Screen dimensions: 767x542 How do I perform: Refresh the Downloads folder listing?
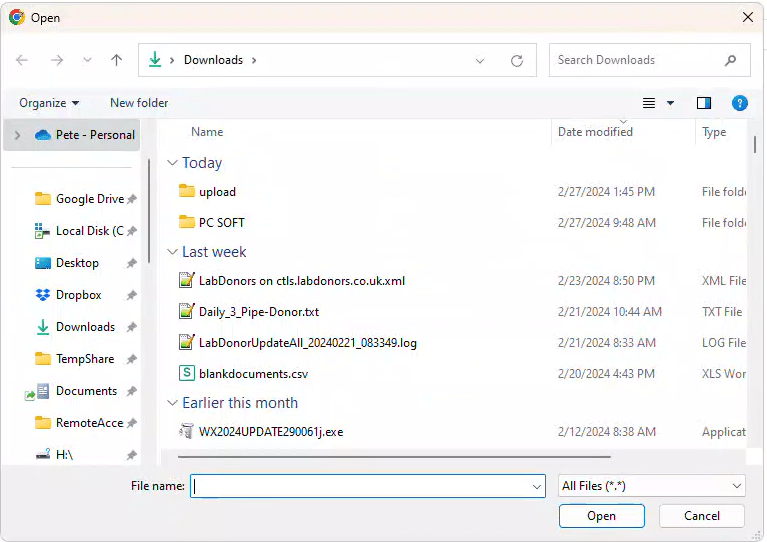pyautogui.click(x=517, y=60)
